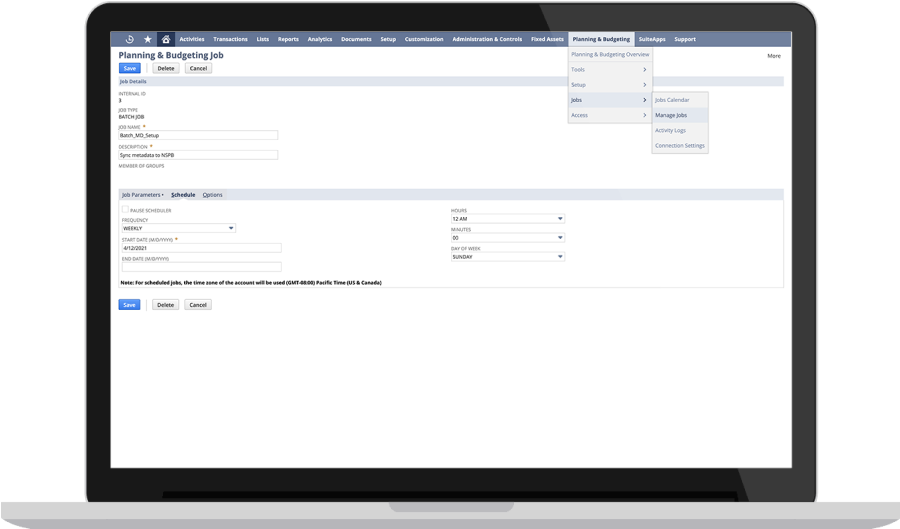Open the Administration & Controls menu

click(x=487, y=39)
